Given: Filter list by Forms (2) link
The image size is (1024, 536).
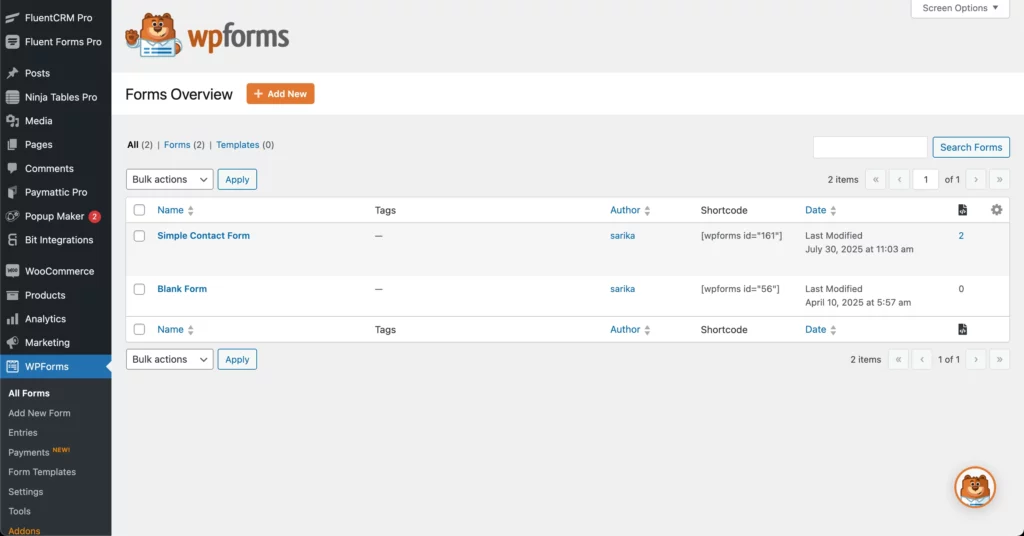Looking at the screenshot, I should [x=184, y=145].
